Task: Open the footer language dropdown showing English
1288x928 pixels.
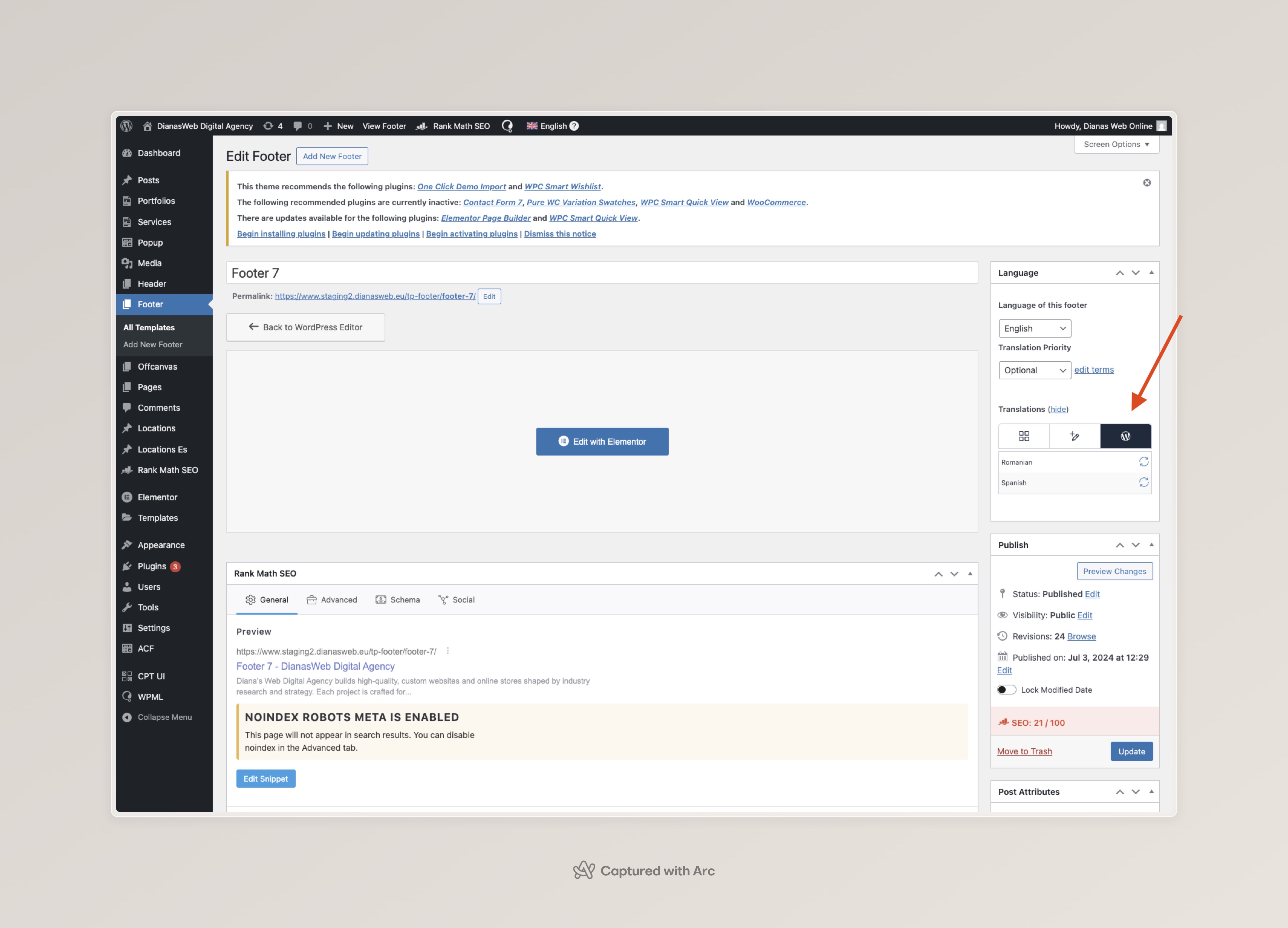Action: pyautogui.click(x=1034, y=328)
